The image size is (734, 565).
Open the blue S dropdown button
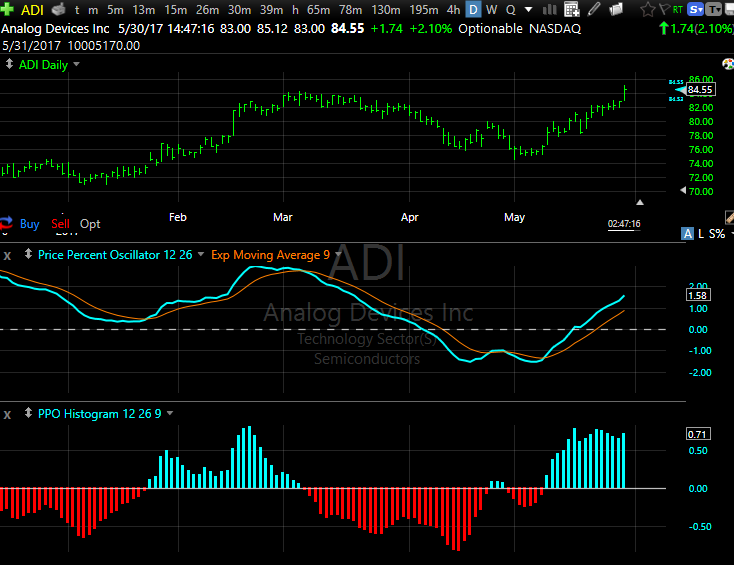tap(696, 9)
